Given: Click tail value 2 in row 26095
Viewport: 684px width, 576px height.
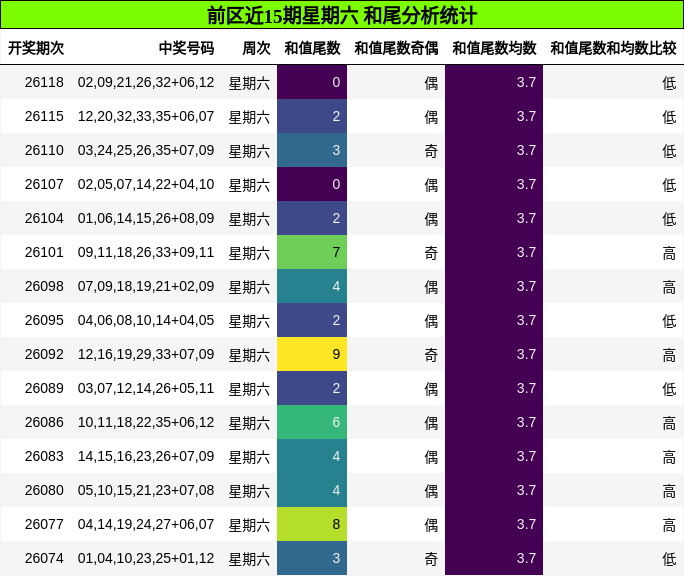Looking at the screenshot, I should tap(312, 320).
